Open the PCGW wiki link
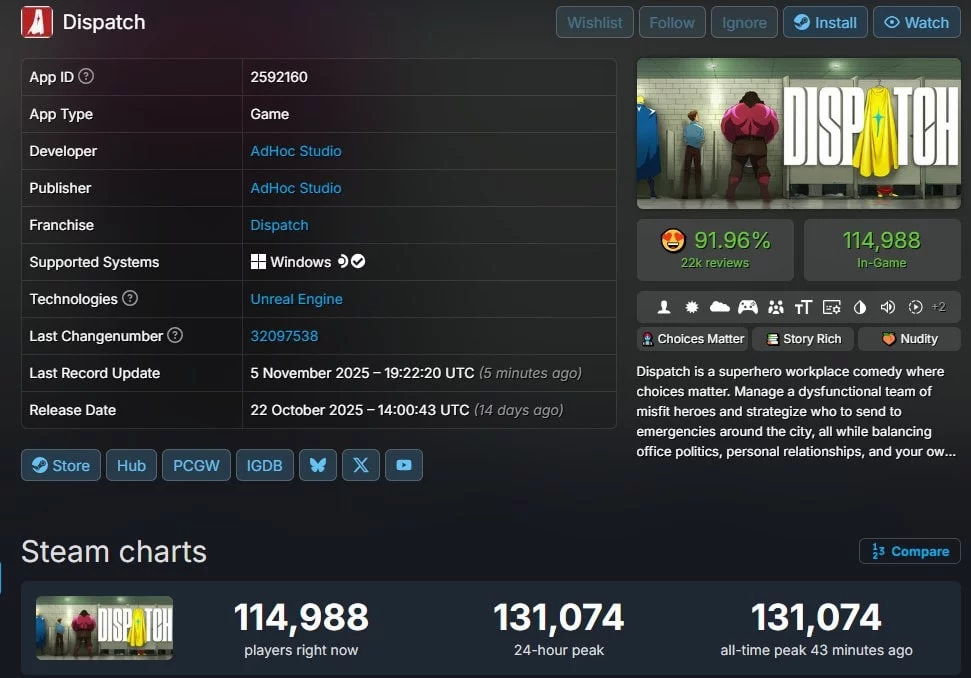Screen dimensions: 971x678 coord(196,465)
